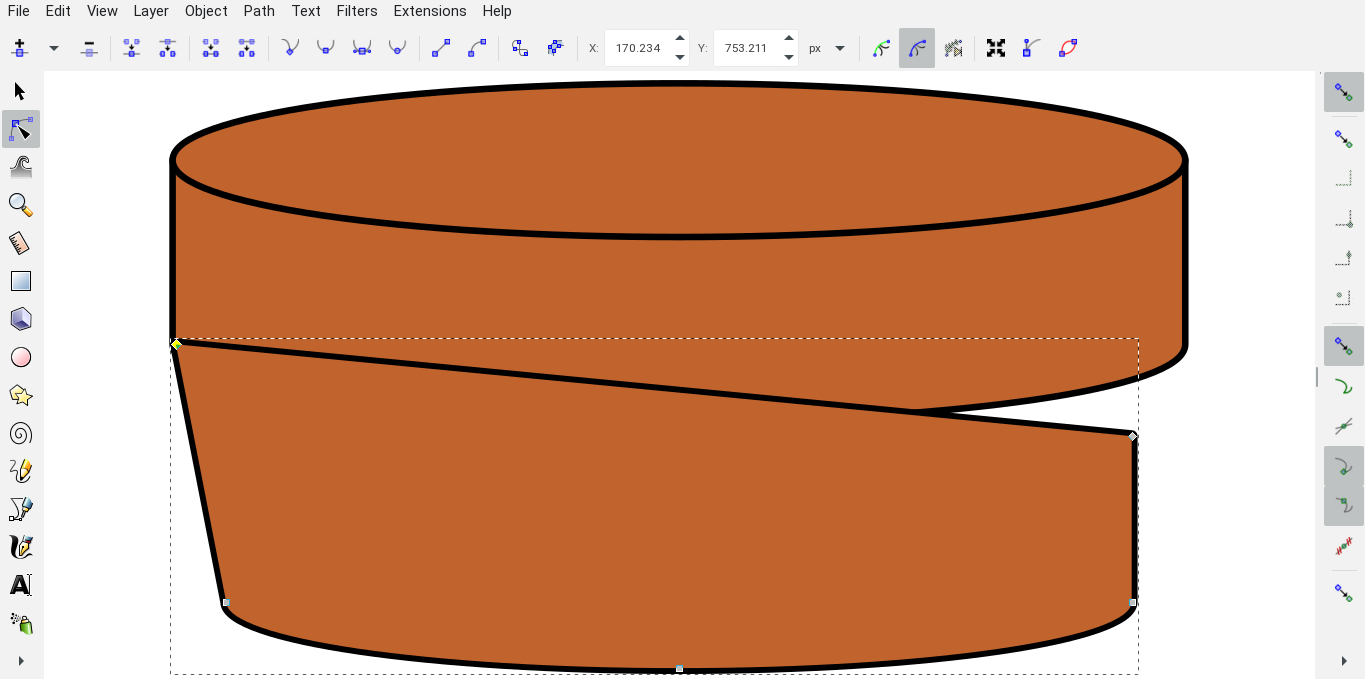The image size is (1365, 679).
Task: Increase the X coordinate with the stepper
Action: [x=679, y=41]
